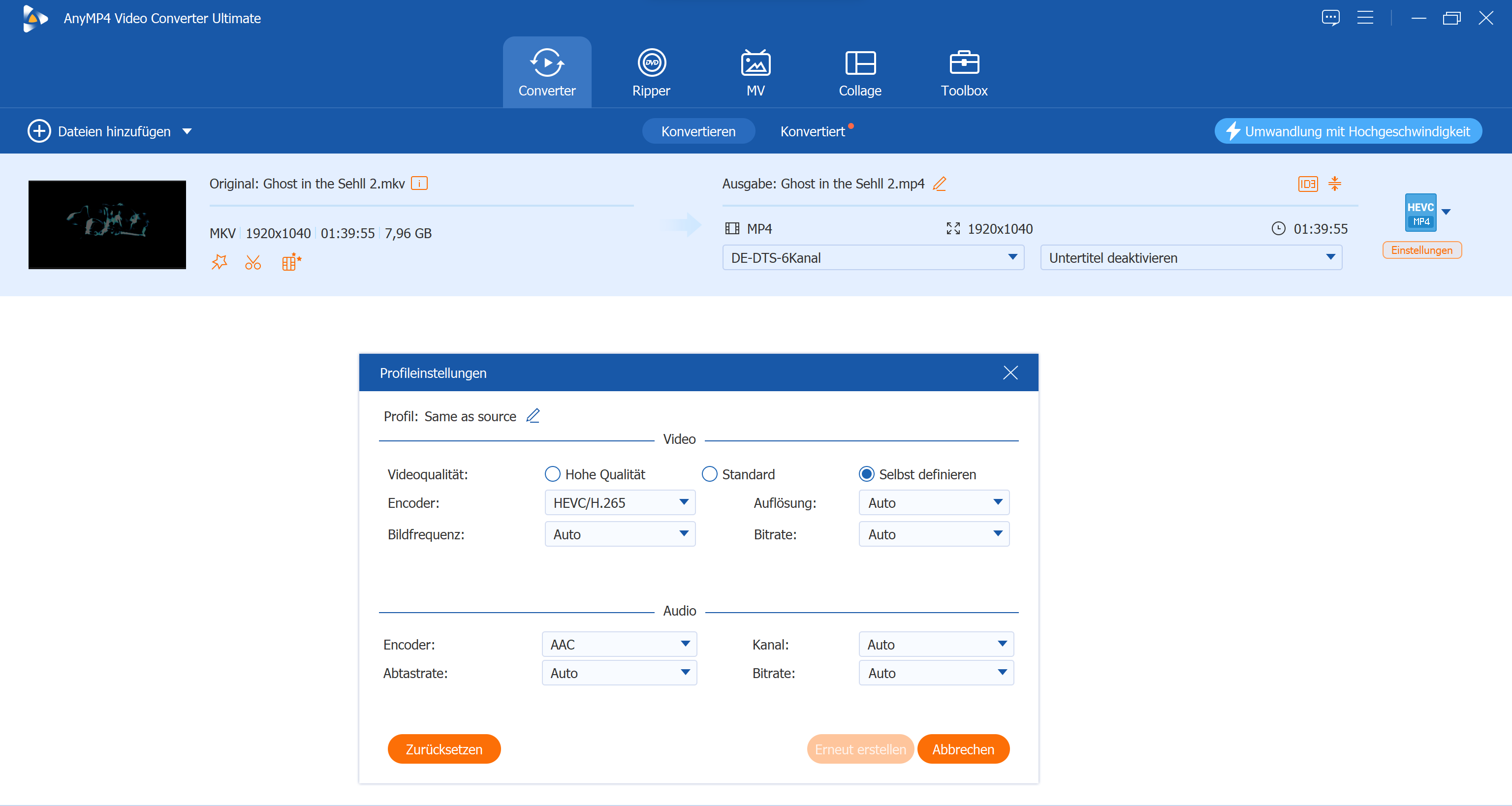Click 'Original: Ghost in the Sehll 2.mkv' text
Image resolution: width=1512 pixels, height=806 pixels.
pos(307,184)
